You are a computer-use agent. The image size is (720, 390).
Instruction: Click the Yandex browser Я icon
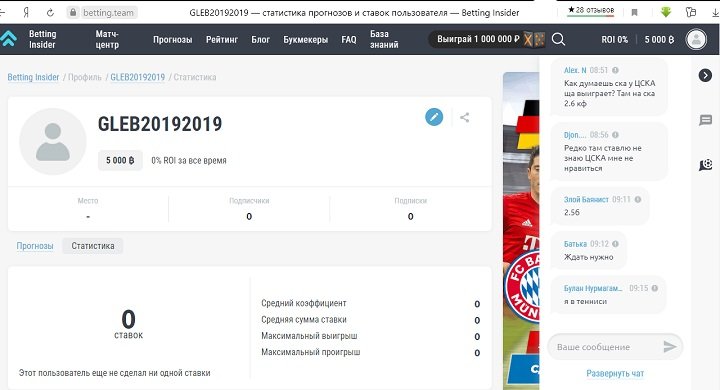[26, 13]
